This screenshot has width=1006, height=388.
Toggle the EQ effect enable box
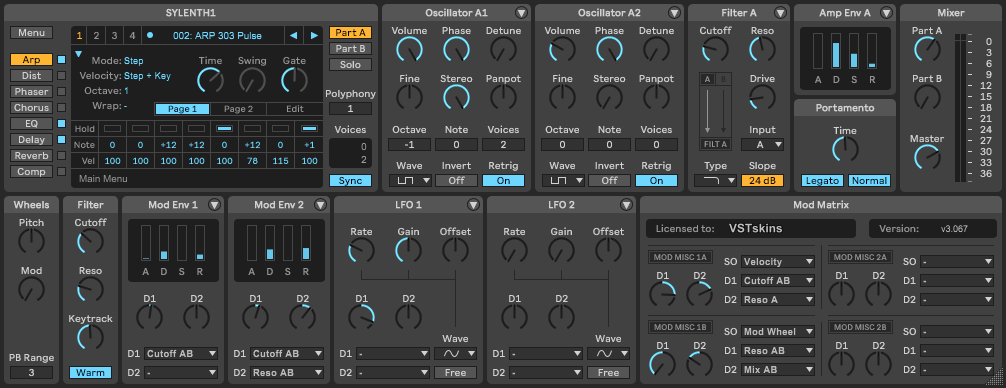click(x=62, y=123)
